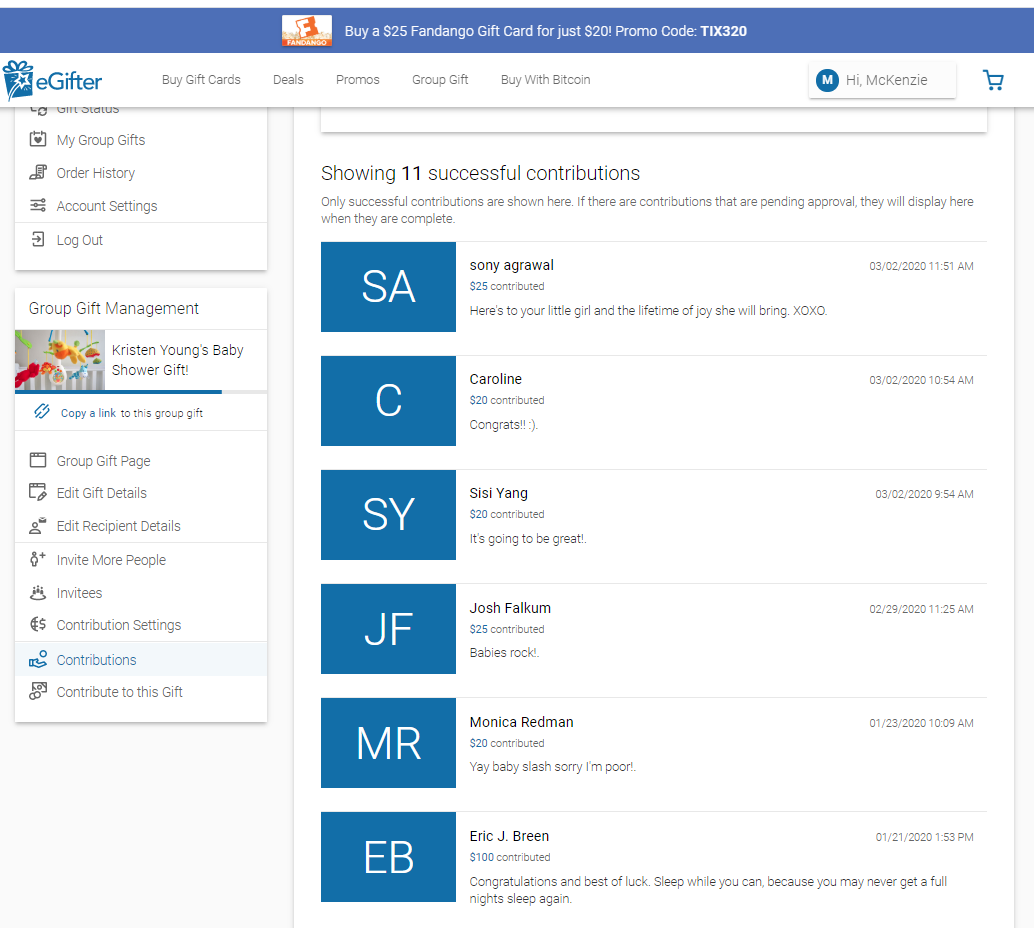Image resolution: width=1034 pixels, height=928 pixels.
Task: Open Group Gift in top navigation
Action: (x=440, y=80)
